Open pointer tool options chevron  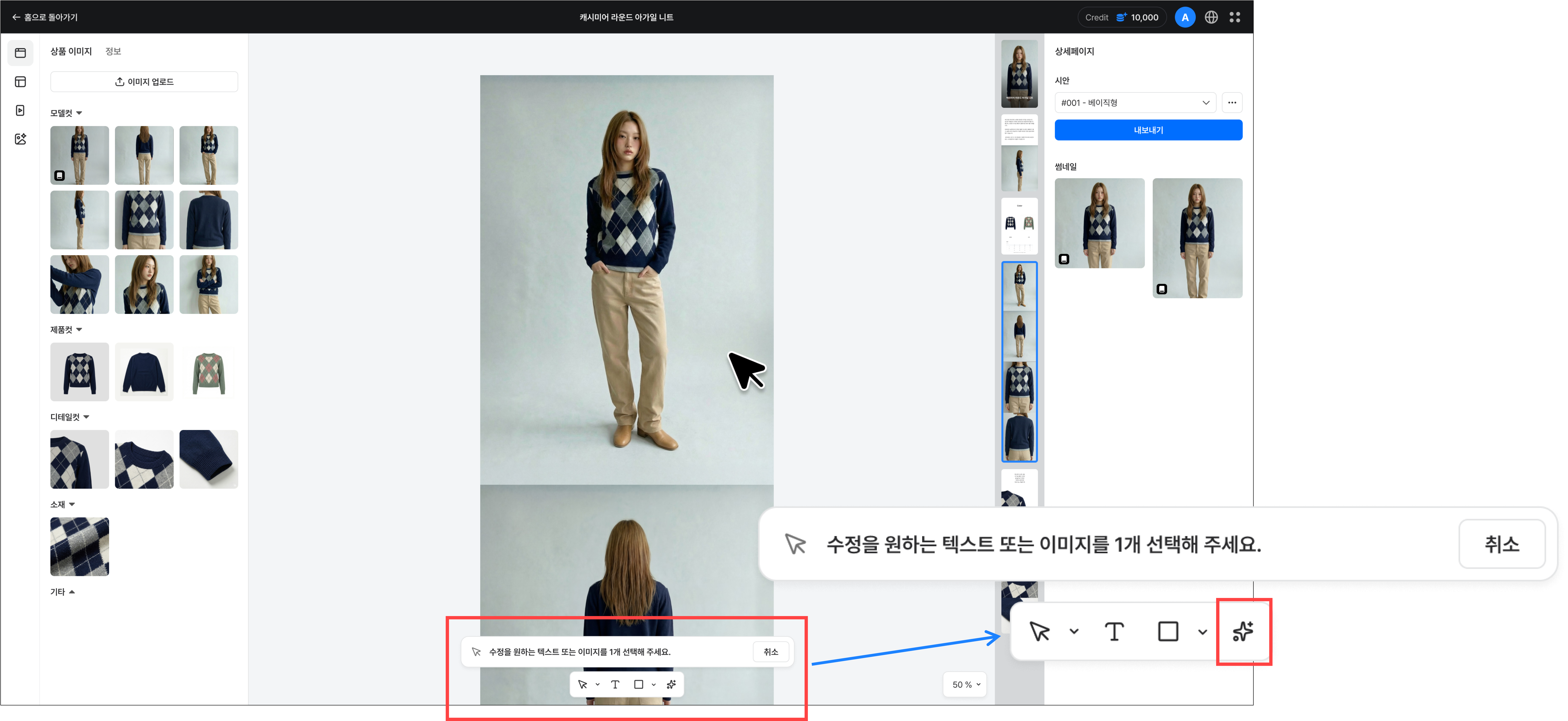pos(598,685)
